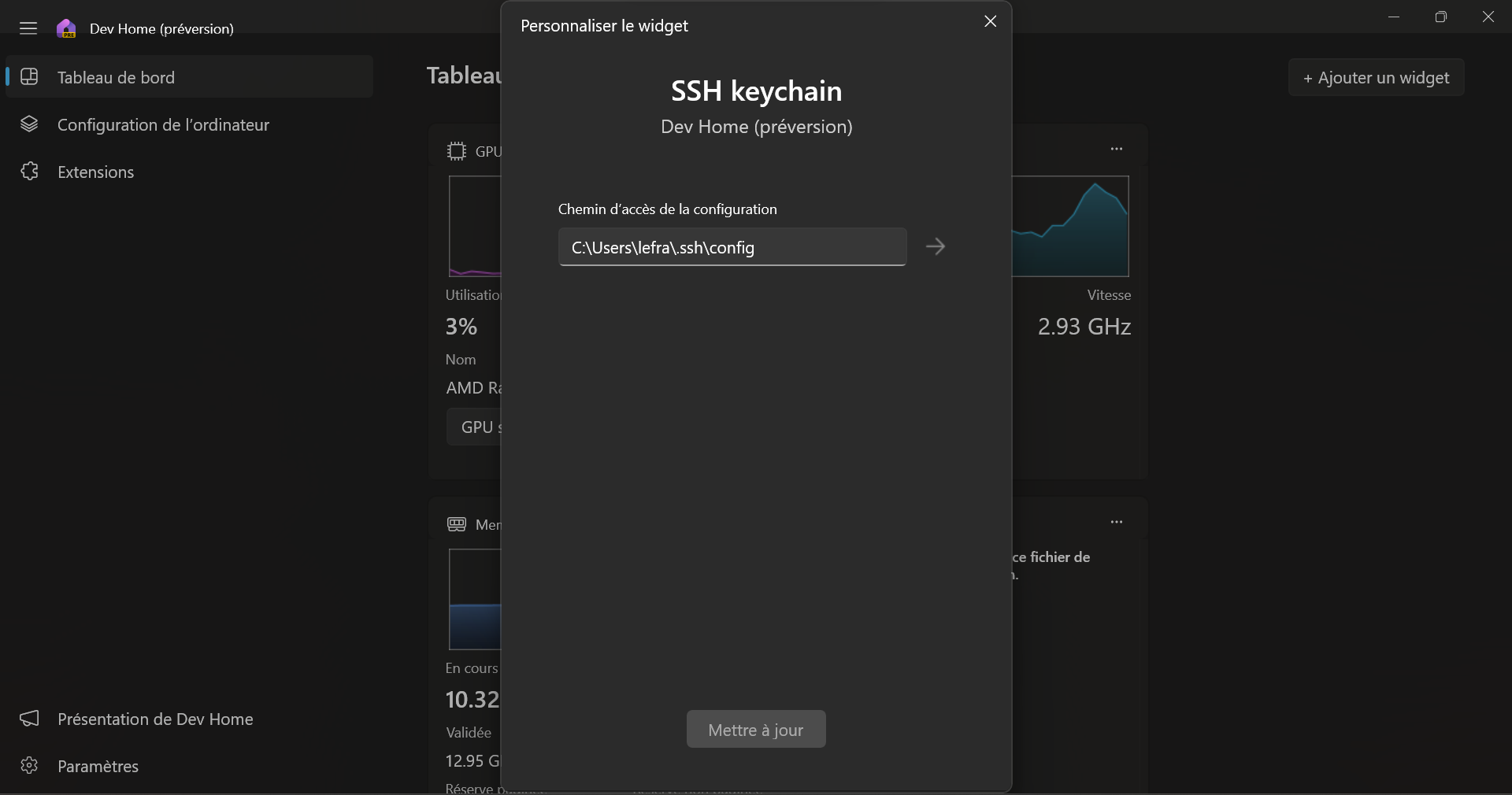Switch to the Tableau de bord page
Screen dimensions: 1512x795
point(116,77)
